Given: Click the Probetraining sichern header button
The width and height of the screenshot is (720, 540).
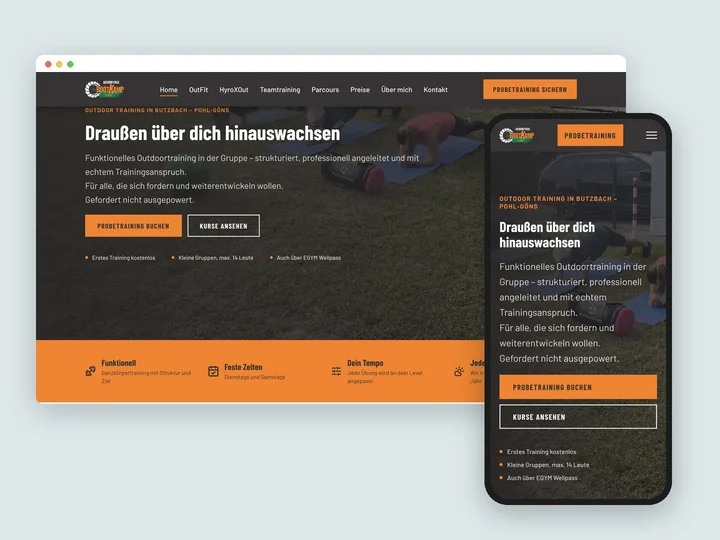Looking at the screenshot, I should pyautogui.click(x=530, y=90).
